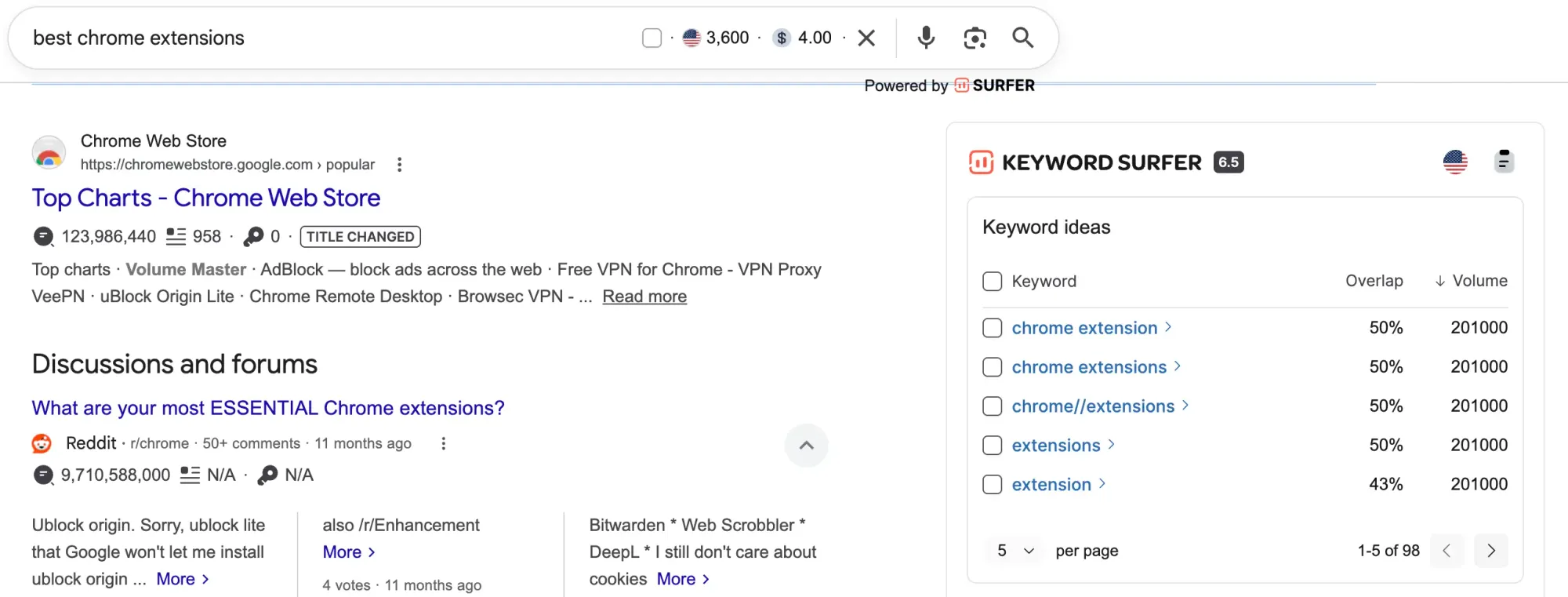Click 'r/chrome' subreddit label
Image resolution: width=1568 pixels, height=597 pixels.
159,443
